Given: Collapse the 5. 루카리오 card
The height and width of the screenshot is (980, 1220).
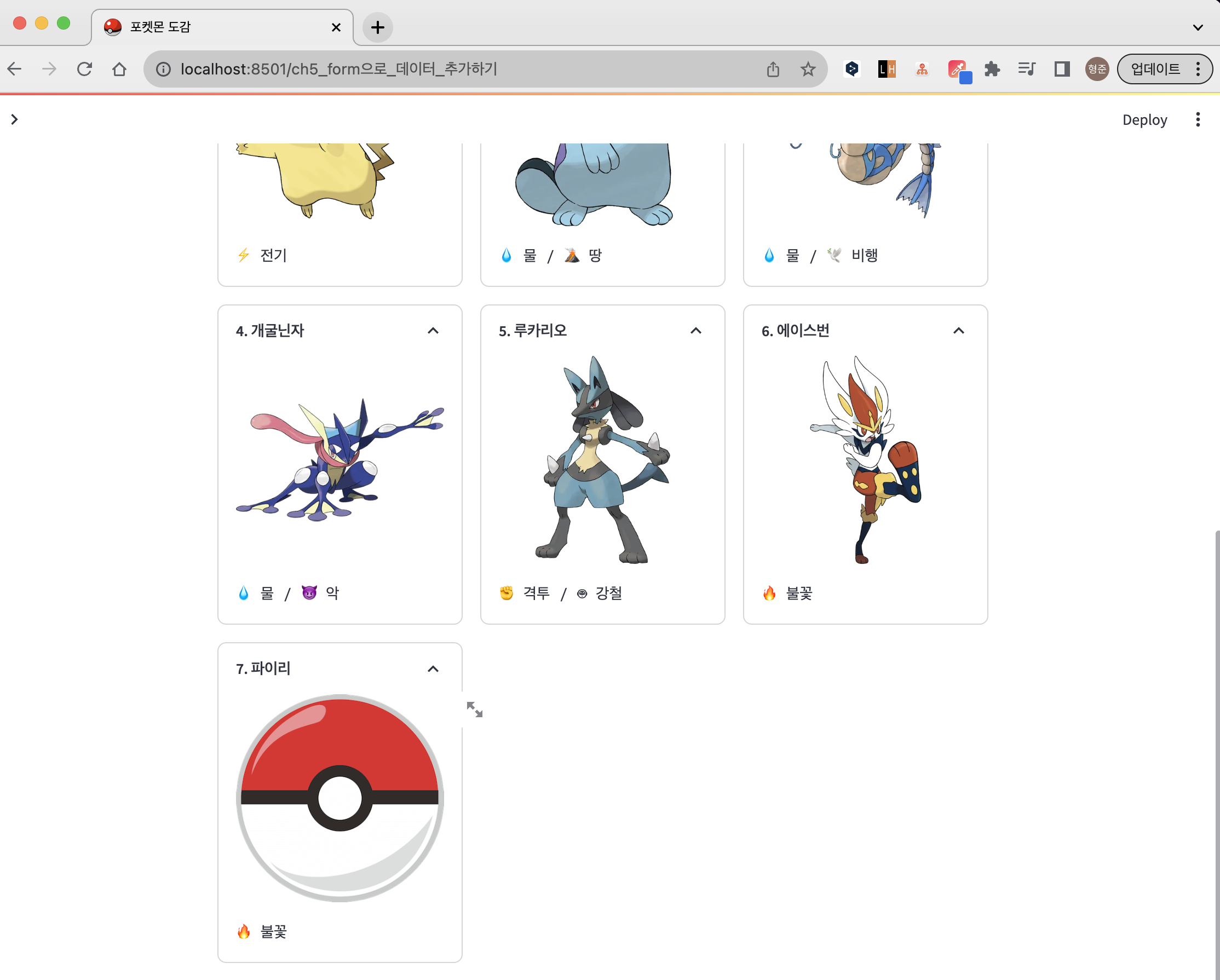Looking at the screenshot, I should click(x=695, y=331).
